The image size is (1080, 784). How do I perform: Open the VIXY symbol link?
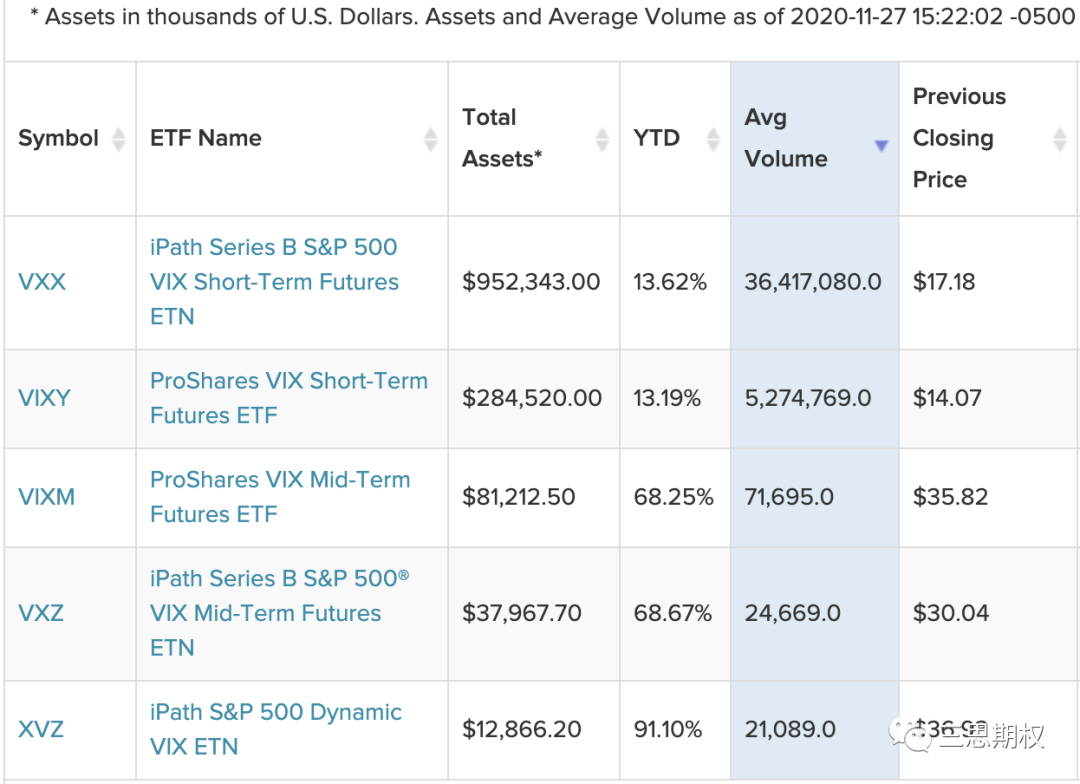click(44, 398)
